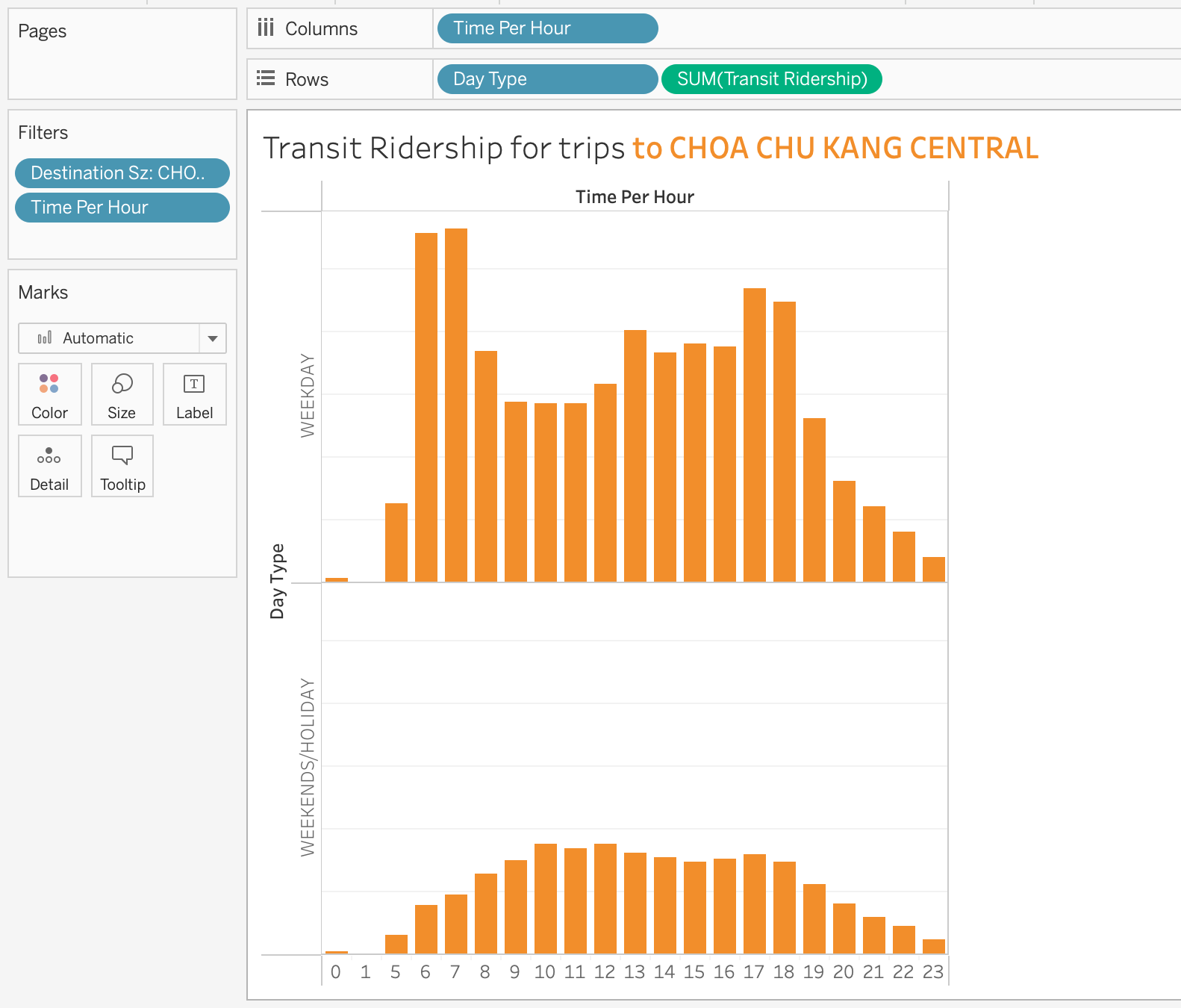Select Time Per Hour filter pill
Screen dimensions: 1181x1008
click(x=122, y=208)
